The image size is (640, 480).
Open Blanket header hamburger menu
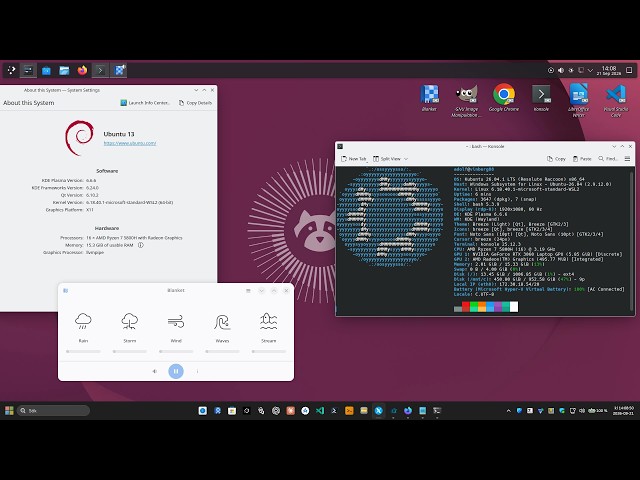click(248, 291)
